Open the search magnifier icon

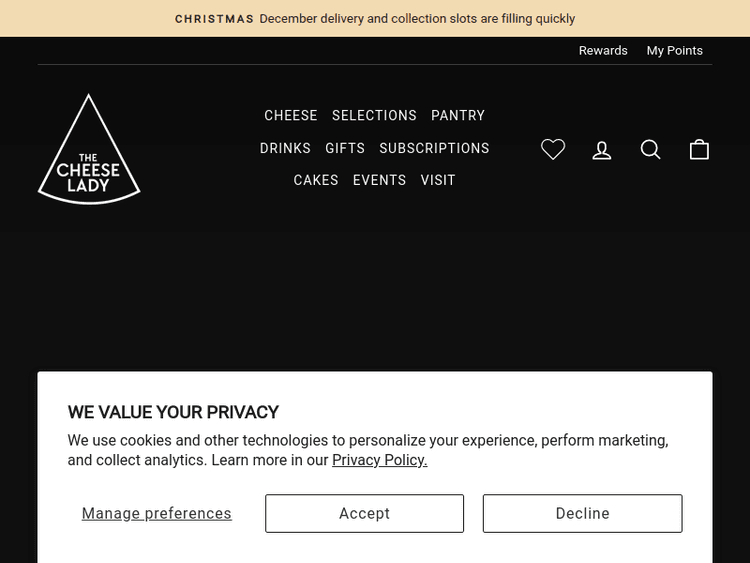[651, 149]
